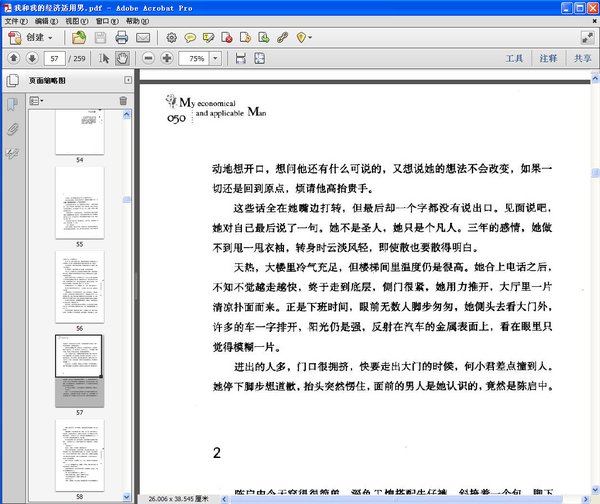Click horizontal scroll left arrow
The width and height of the screenshot is (600, 504).
(x=224, y=499)
